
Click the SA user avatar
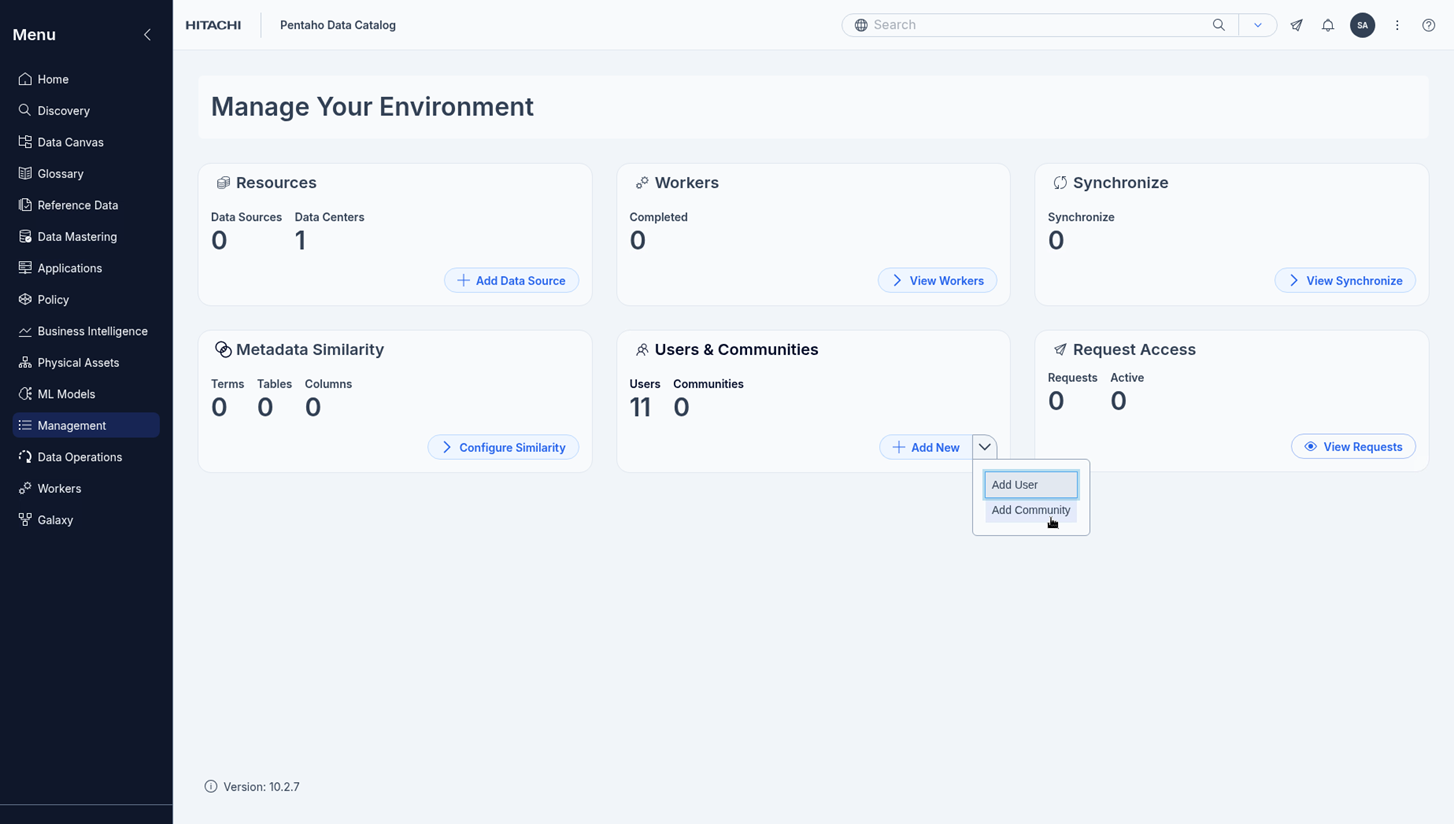coord(1362,25)
